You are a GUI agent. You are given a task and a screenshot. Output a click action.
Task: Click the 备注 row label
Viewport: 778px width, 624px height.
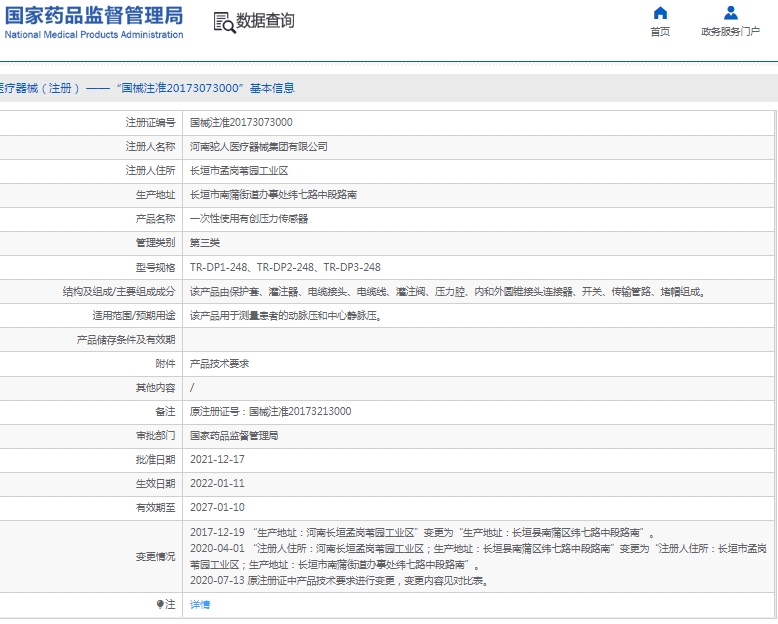click(165, 412)
